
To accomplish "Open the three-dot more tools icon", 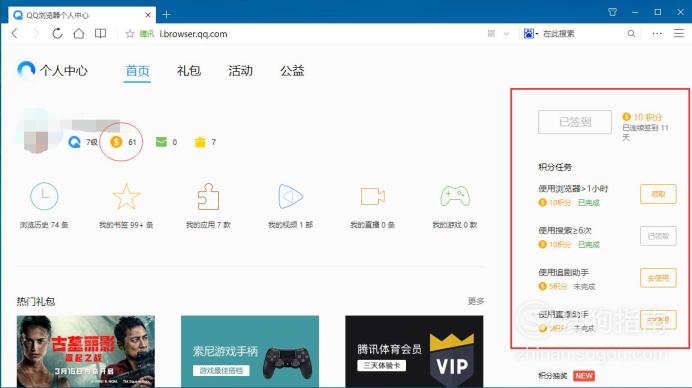I will [x=657, y=34].
